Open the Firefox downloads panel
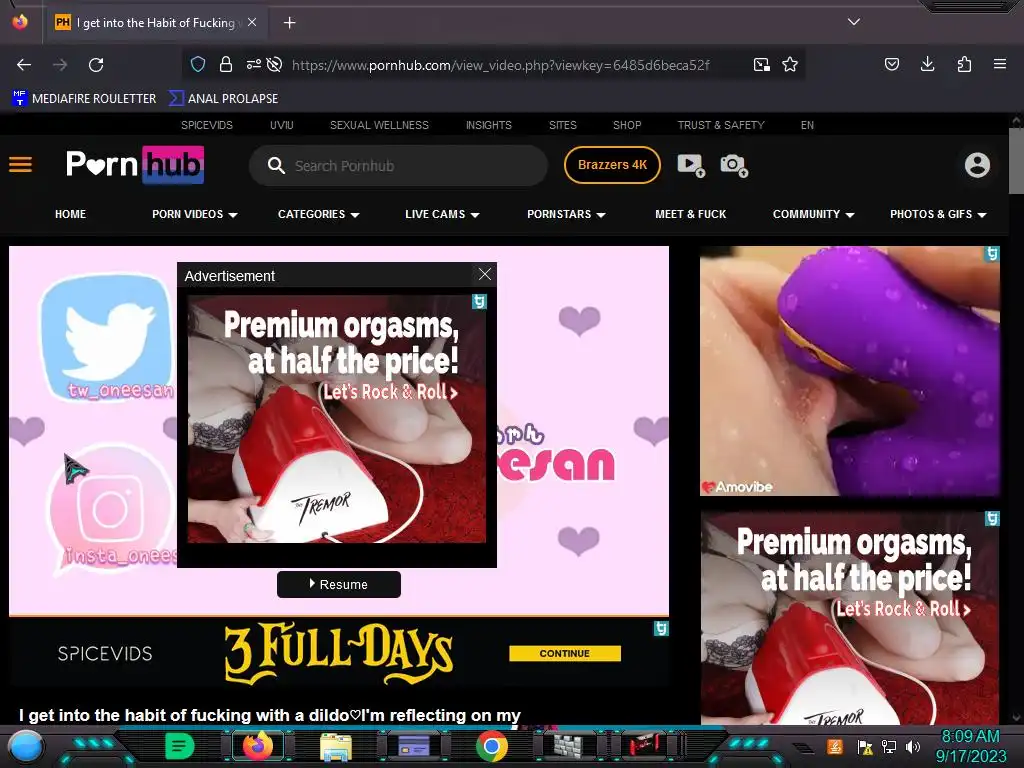This screenshot has height=768, width=1024. point(927,64)
